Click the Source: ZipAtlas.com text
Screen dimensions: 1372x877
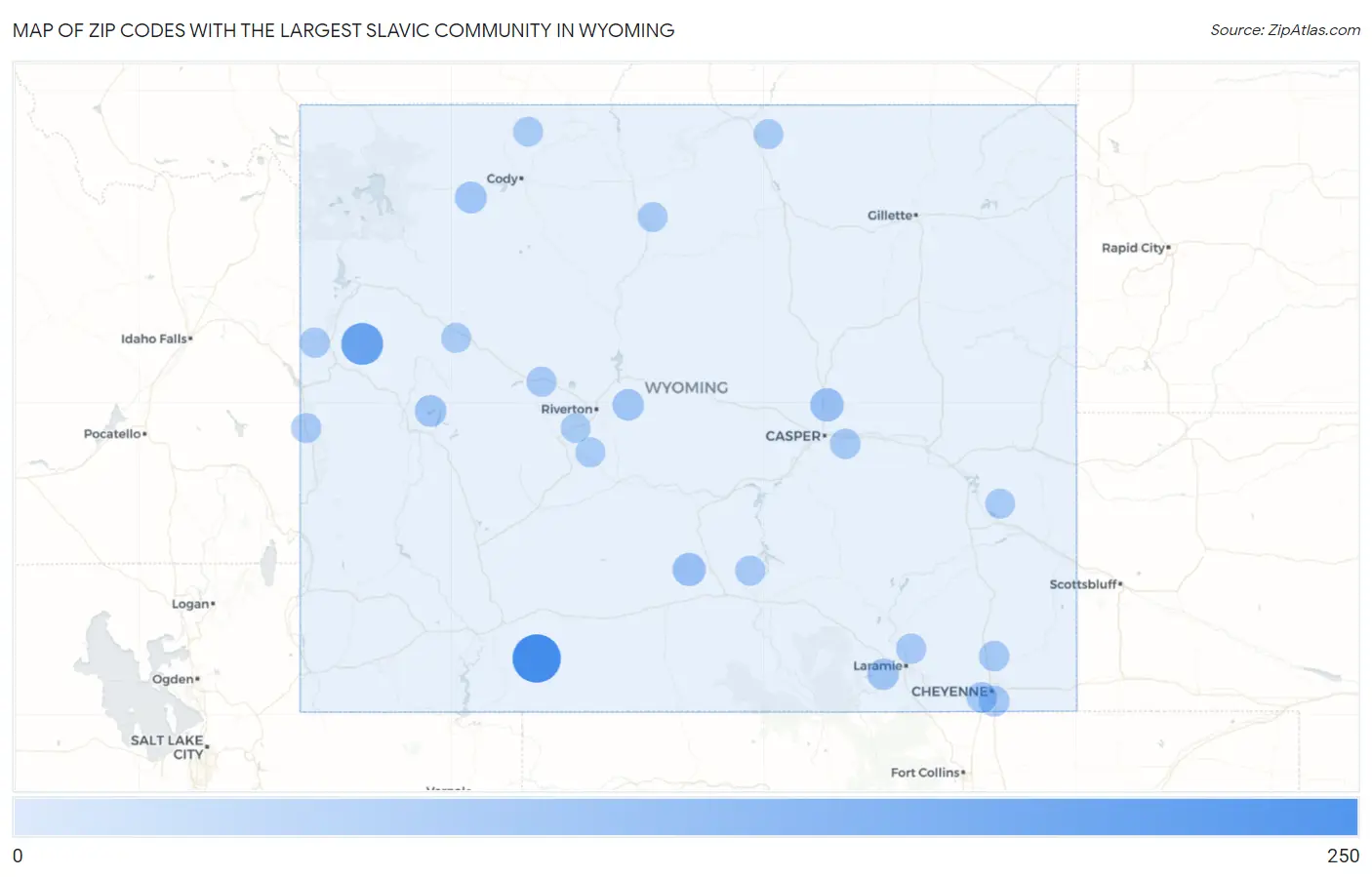click(1285, 30)
